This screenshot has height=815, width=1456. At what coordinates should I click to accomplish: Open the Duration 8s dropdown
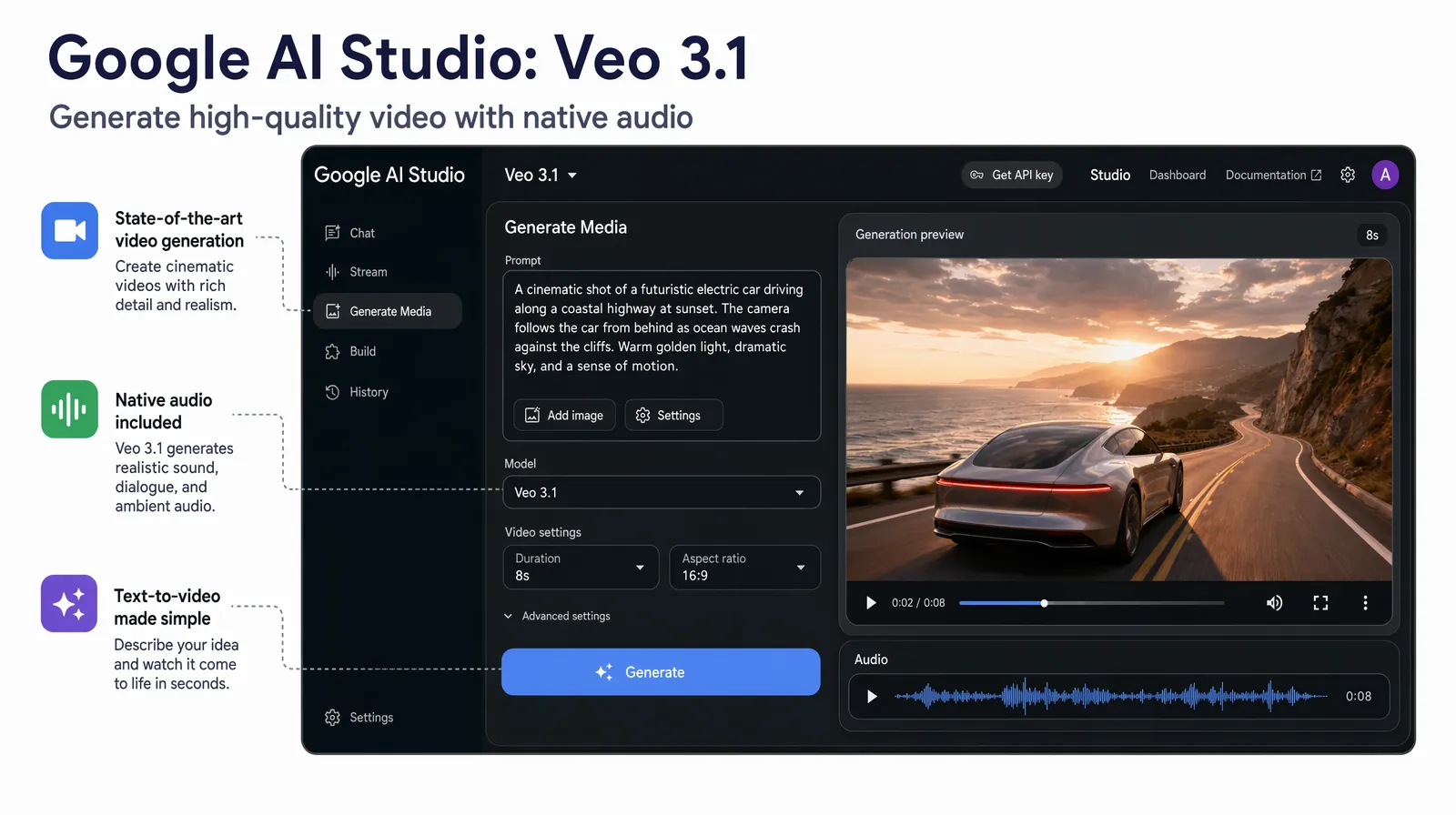coord(581,567)
